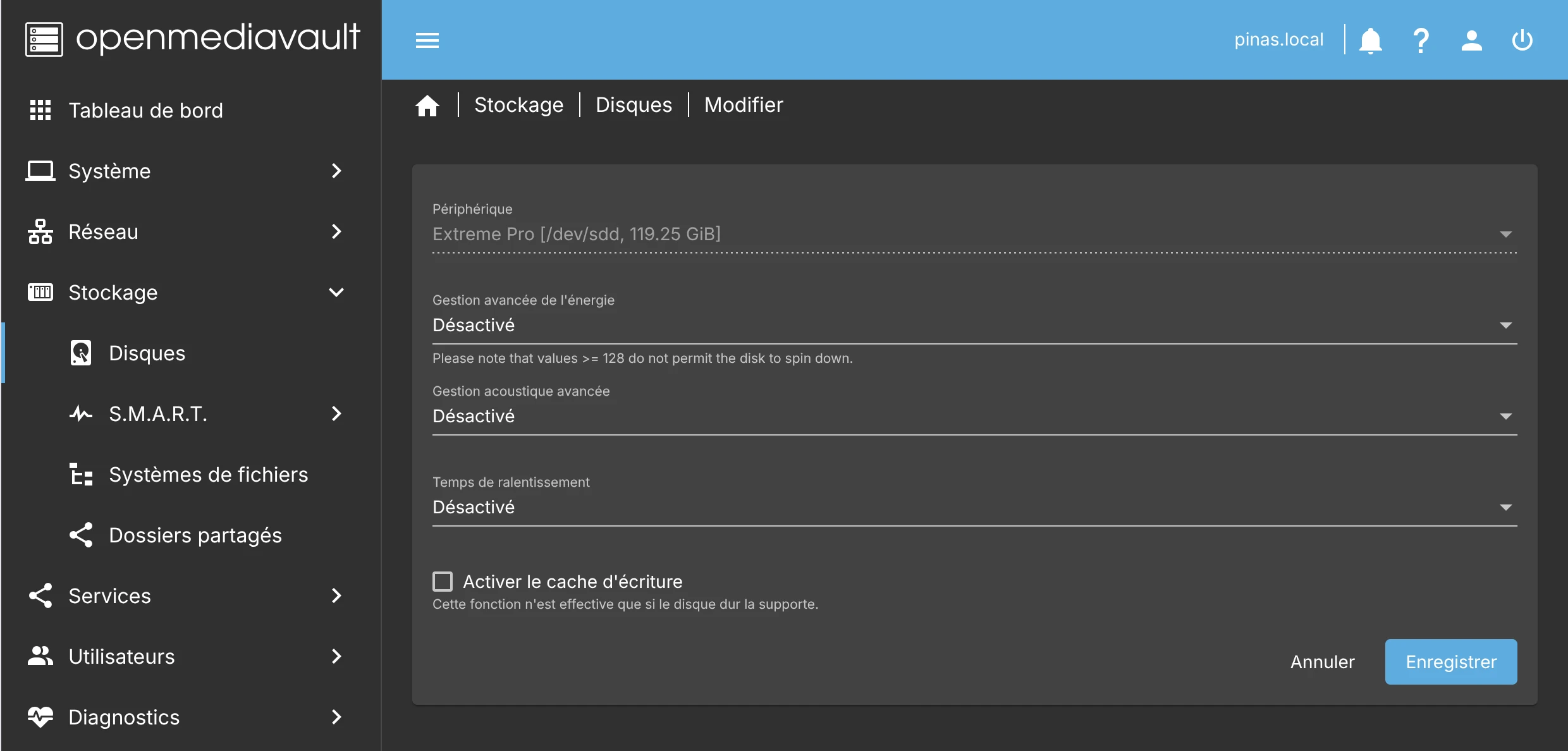Image resolution: width=1568 pixels, height=751 pixels.
Task: Enable the write cache checkbox
Action: click(x=443, y=582)
